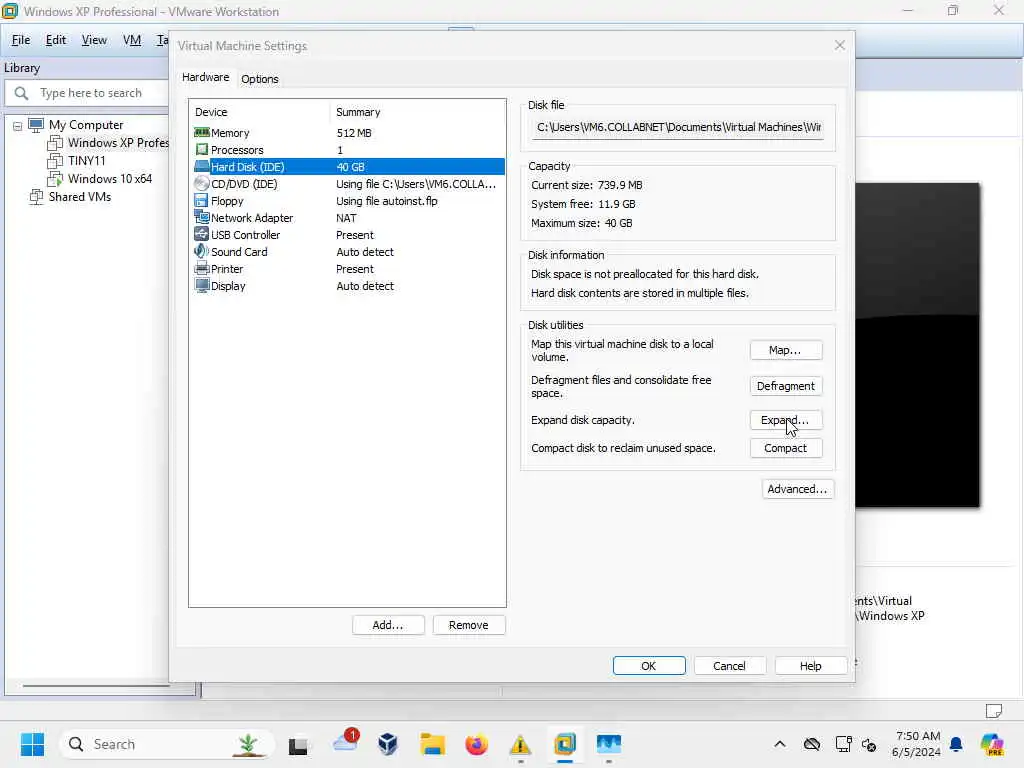Click the Windows XP Professional VM icon

pyautogui.click(x=55, y=142)
